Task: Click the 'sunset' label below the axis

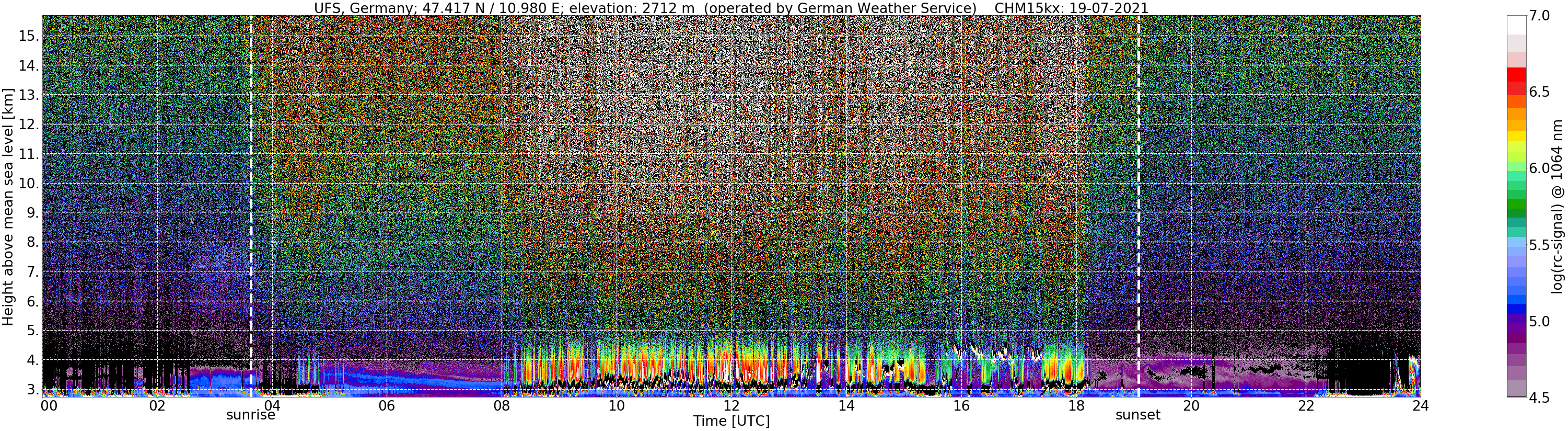Action: point(1137,415)
